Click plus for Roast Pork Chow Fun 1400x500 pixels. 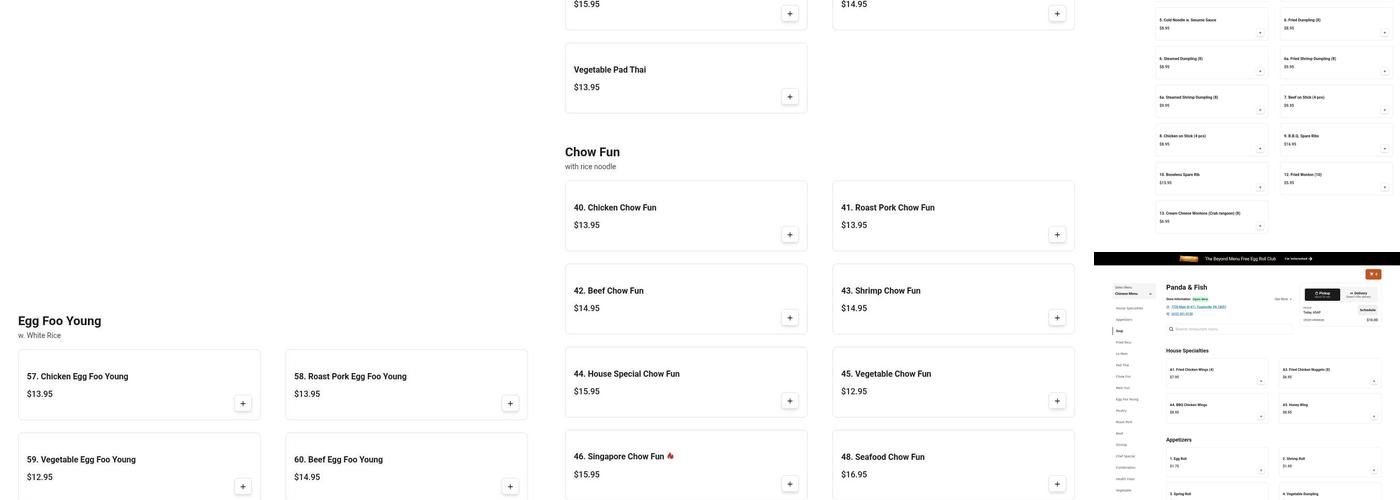(x=1057, y=235)
